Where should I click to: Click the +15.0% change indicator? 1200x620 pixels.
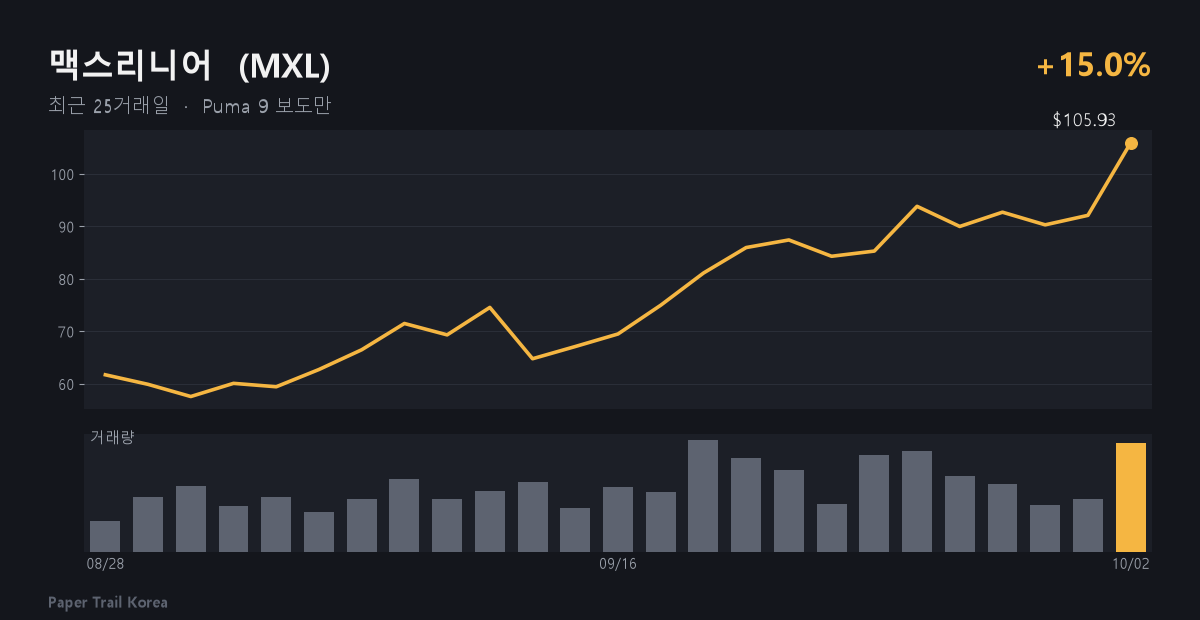click(1094, 66)
